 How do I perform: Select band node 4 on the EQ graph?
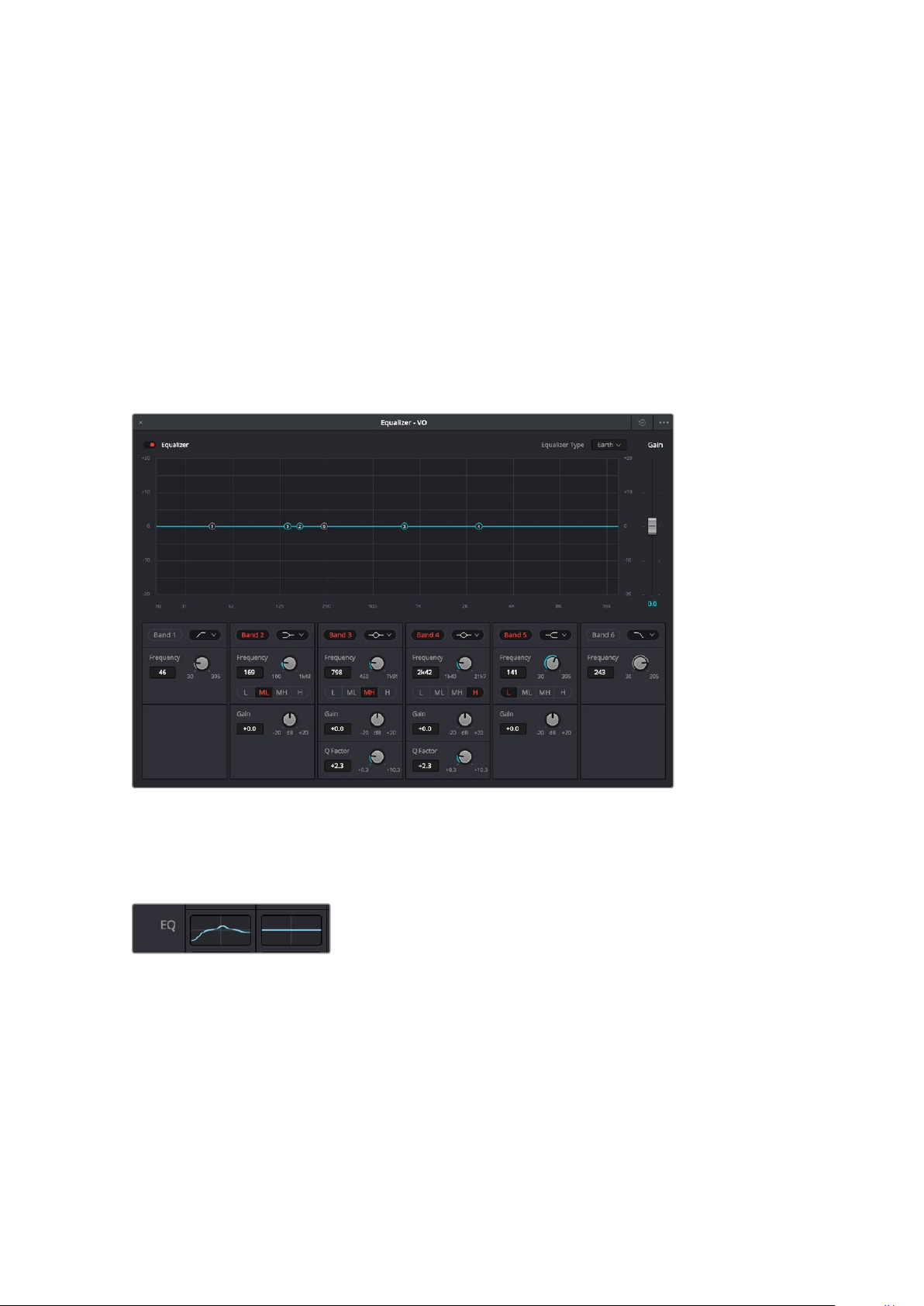[479, 526]
